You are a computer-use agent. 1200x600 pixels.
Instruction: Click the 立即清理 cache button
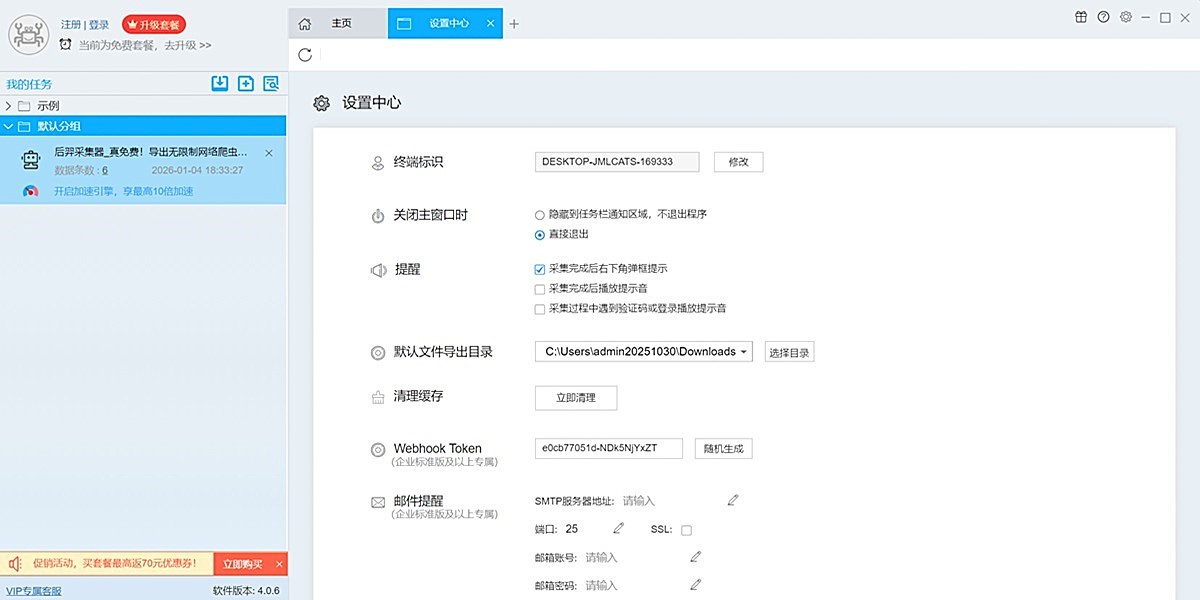pos(576,398)
